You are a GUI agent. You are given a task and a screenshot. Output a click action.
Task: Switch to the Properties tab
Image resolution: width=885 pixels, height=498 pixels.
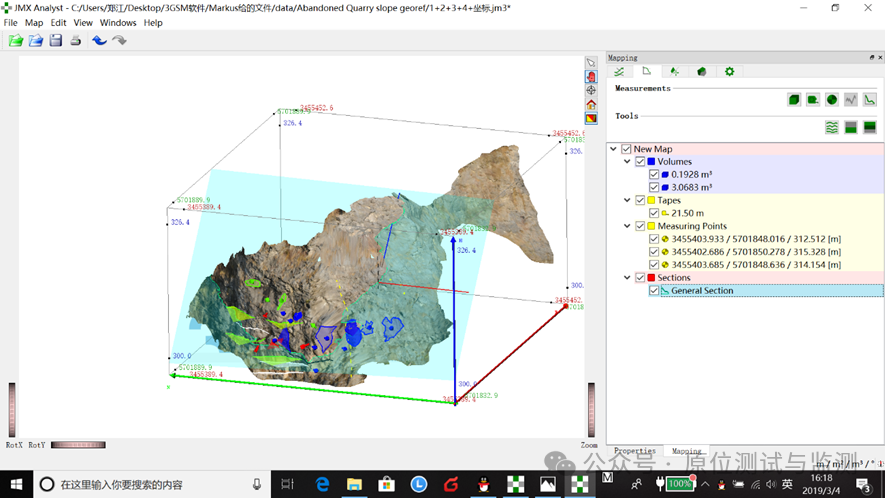click(634, 451)
